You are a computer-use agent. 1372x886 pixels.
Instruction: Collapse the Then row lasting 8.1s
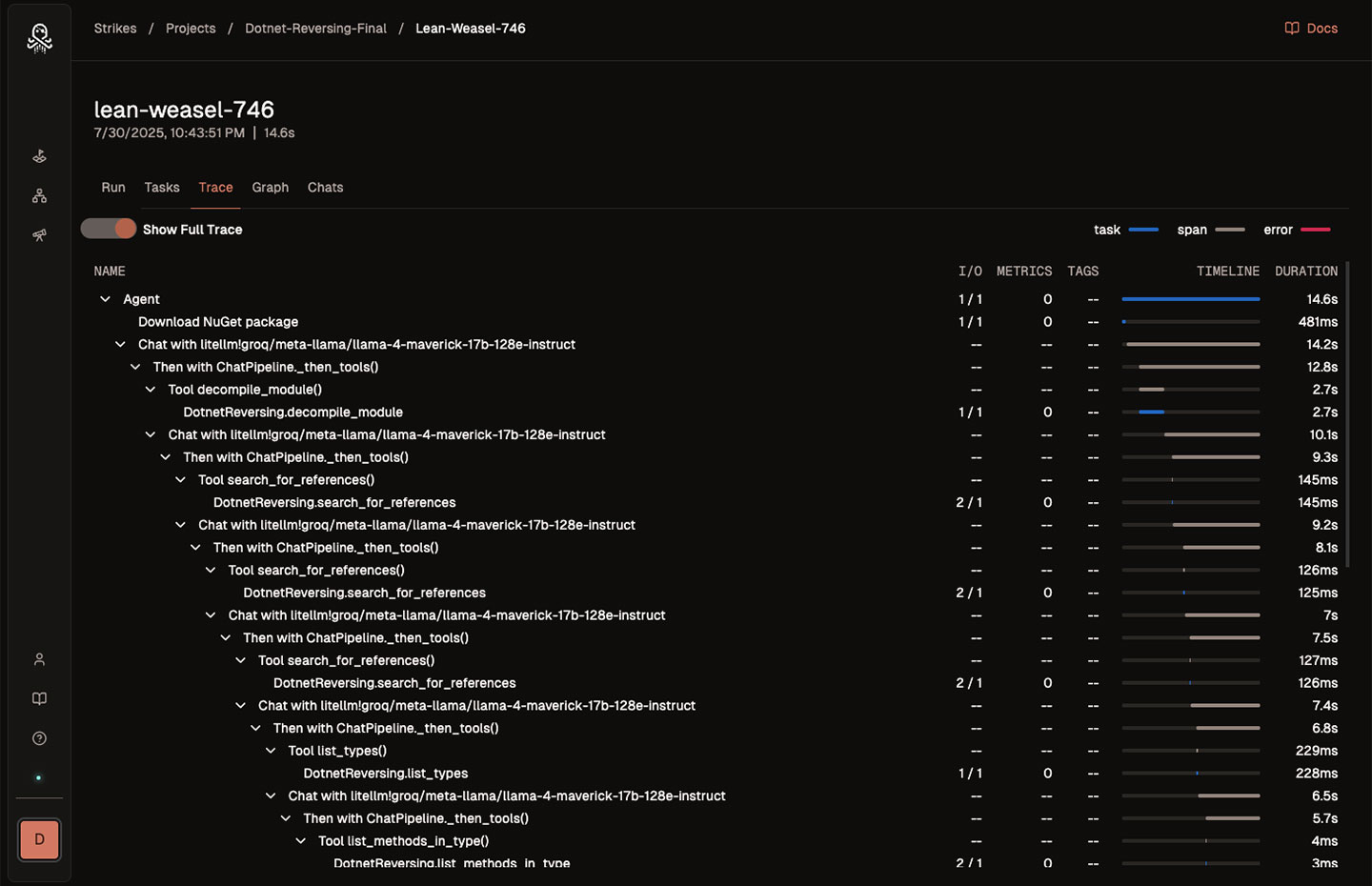195,548
